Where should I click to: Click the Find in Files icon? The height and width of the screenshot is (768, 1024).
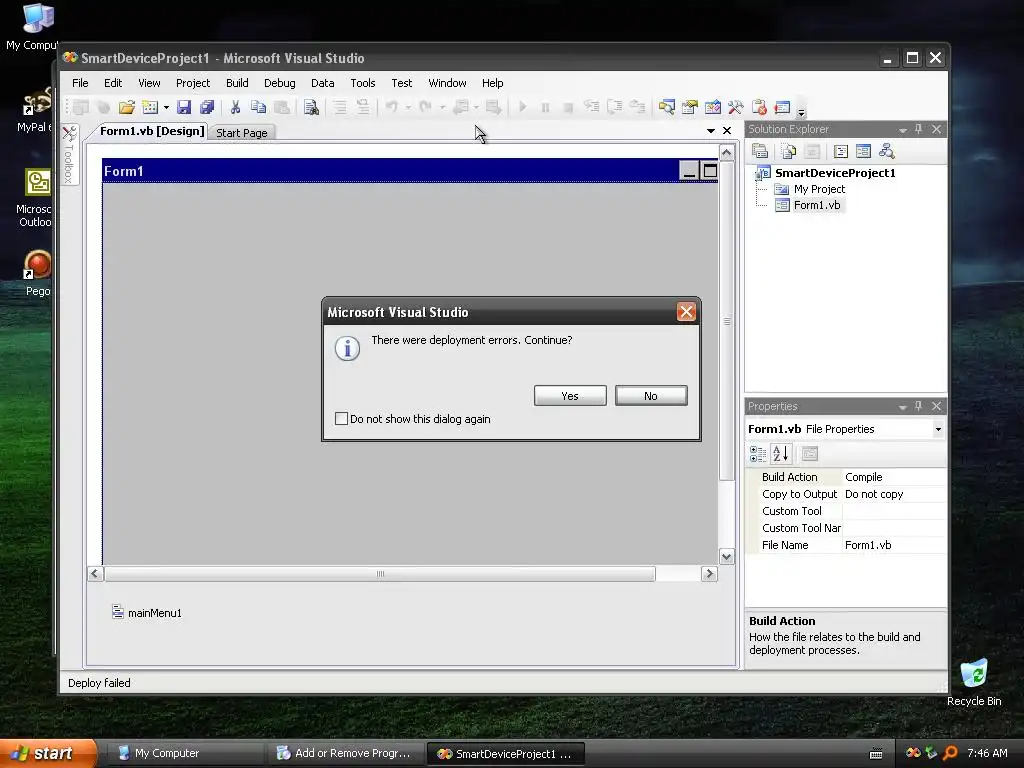click(x=312, y=107)
